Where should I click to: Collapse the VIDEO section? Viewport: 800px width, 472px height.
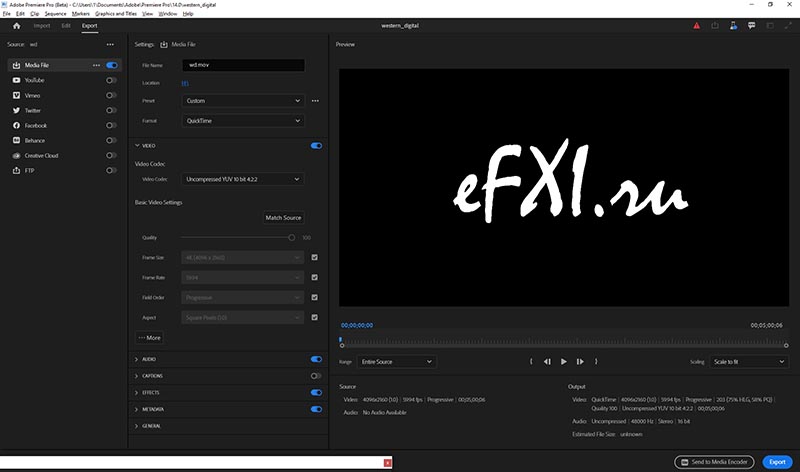pos(137,146)
